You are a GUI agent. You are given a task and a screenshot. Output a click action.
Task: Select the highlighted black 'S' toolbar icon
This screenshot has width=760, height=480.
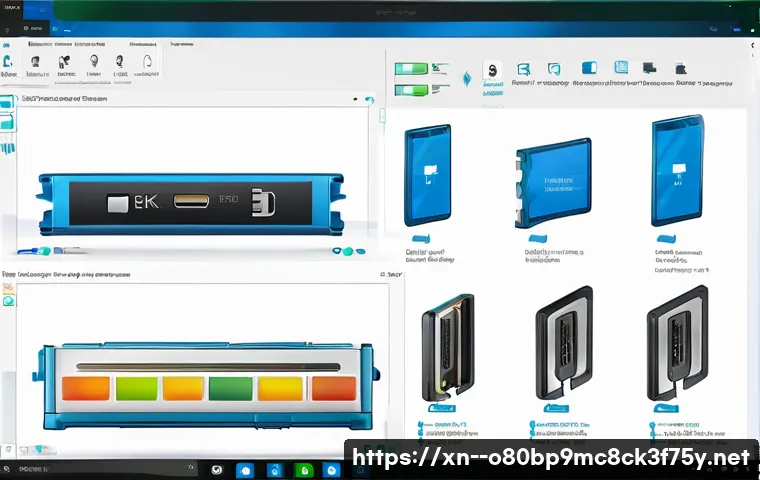(492, 71)
